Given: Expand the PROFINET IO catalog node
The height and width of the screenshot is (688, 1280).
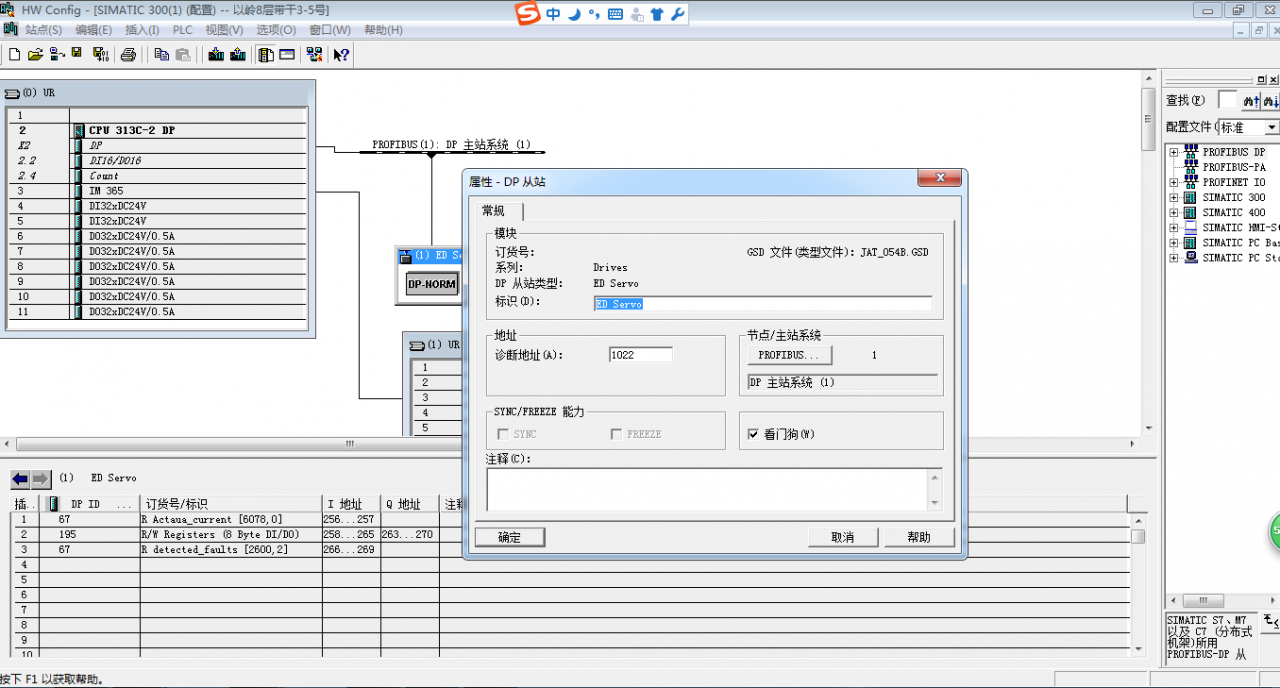Looking at the screenshot, I should coord(1174,183).
